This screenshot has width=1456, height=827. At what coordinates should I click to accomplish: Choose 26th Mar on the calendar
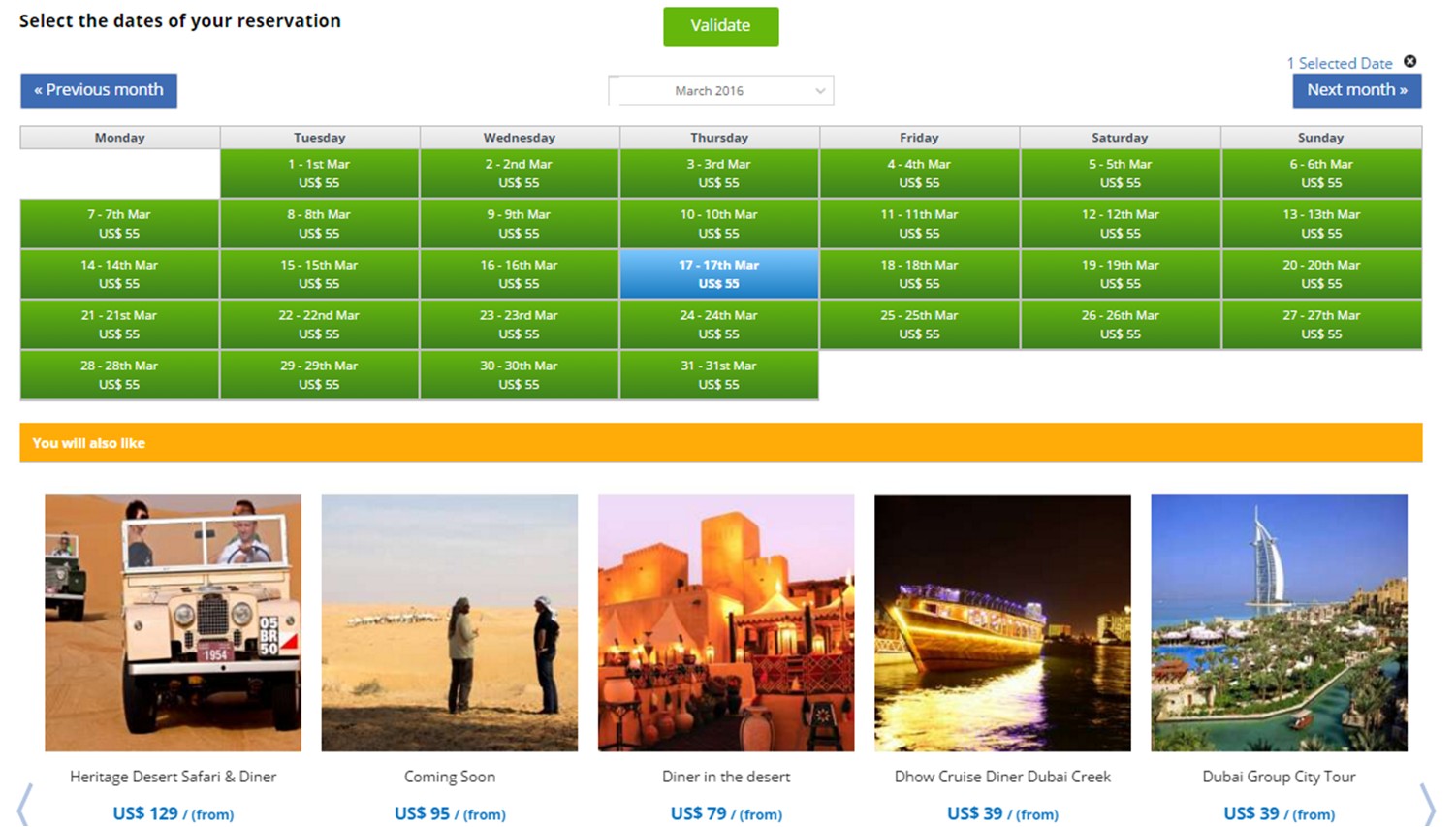pos(1120,325)
